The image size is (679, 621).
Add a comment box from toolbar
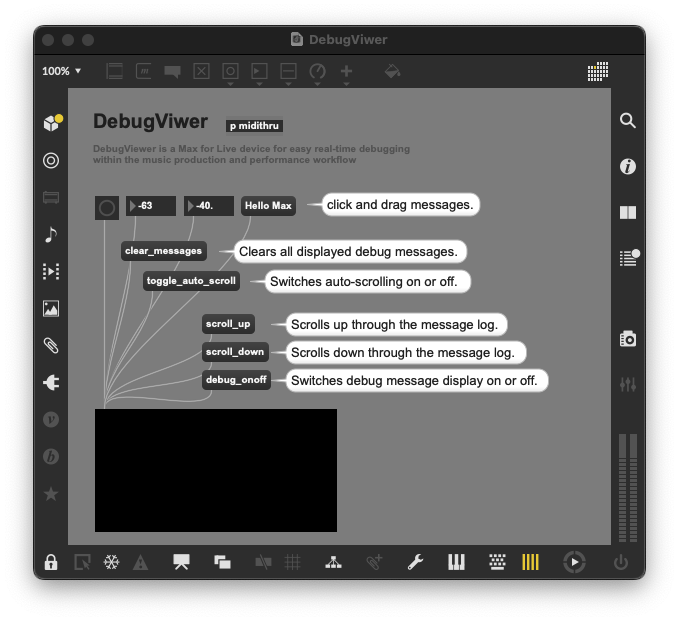click(172, 71)
